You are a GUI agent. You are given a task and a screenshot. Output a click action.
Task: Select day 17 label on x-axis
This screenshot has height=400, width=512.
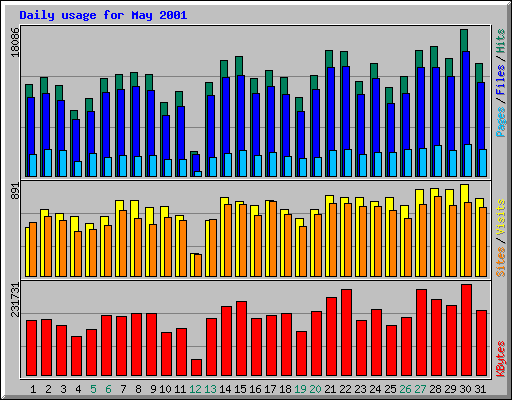point(270,389)
